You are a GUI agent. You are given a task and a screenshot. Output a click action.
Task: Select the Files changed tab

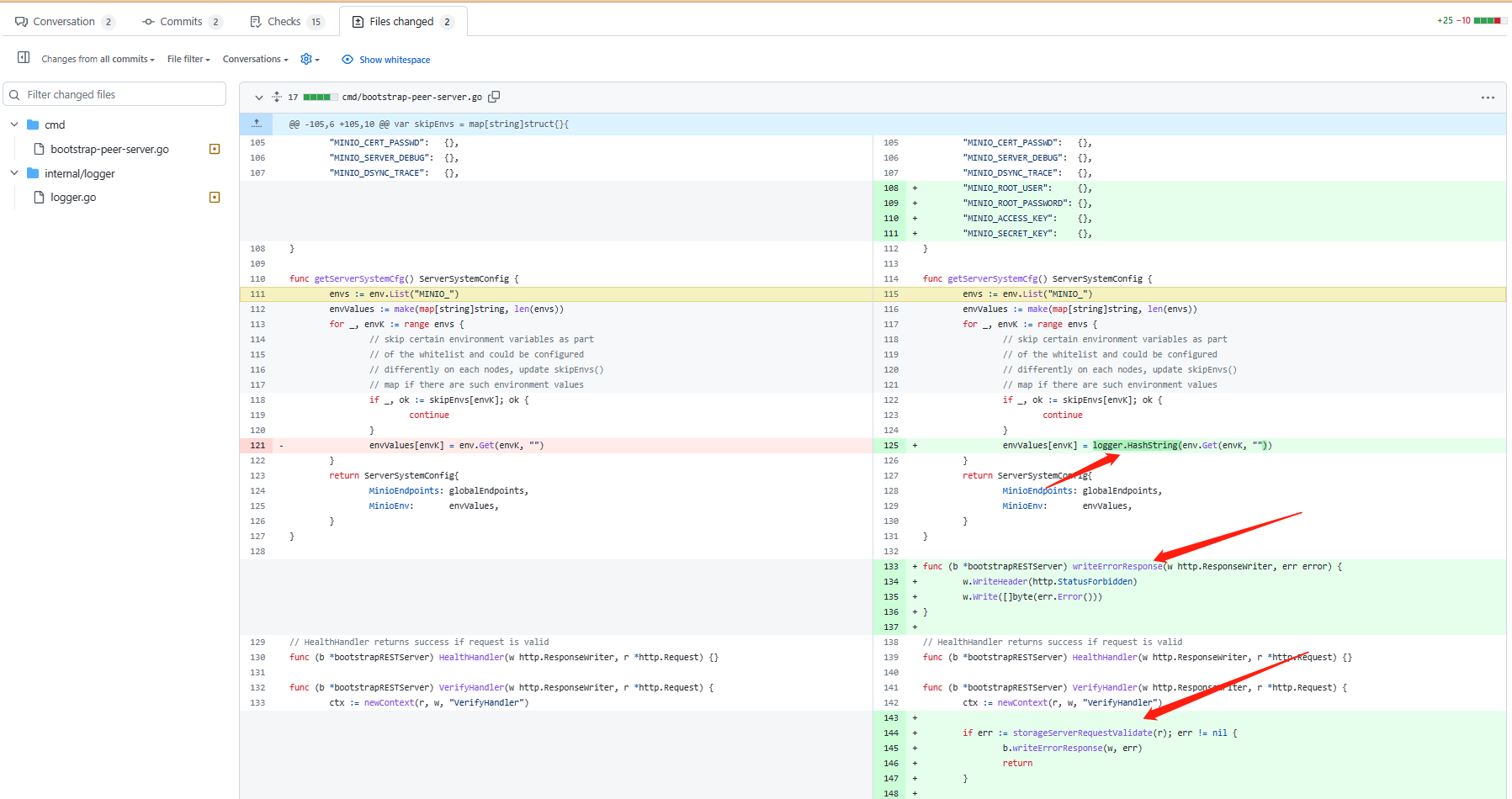(403, 21)
